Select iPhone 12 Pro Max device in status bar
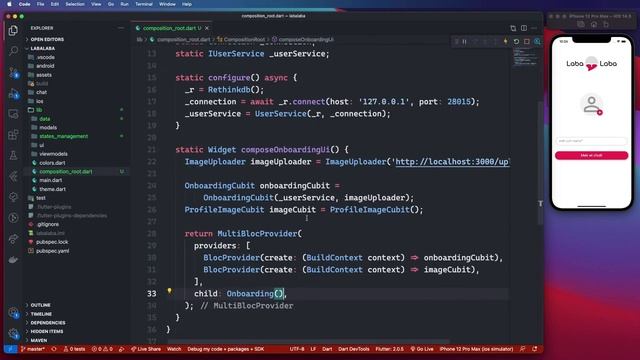The image size is (640, 360). [476, 349]
